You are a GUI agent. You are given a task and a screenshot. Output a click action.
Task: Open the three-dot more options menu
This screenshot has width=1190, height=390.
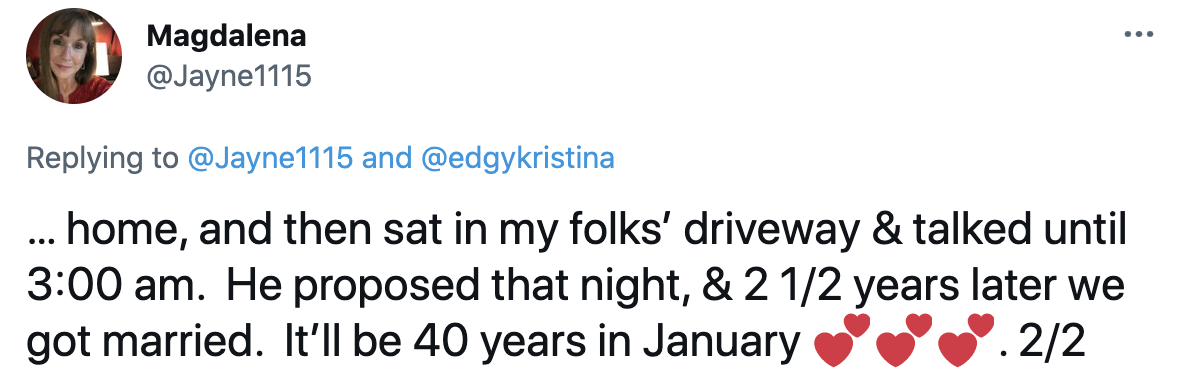pyautogui.click(x=1138, y=33)
